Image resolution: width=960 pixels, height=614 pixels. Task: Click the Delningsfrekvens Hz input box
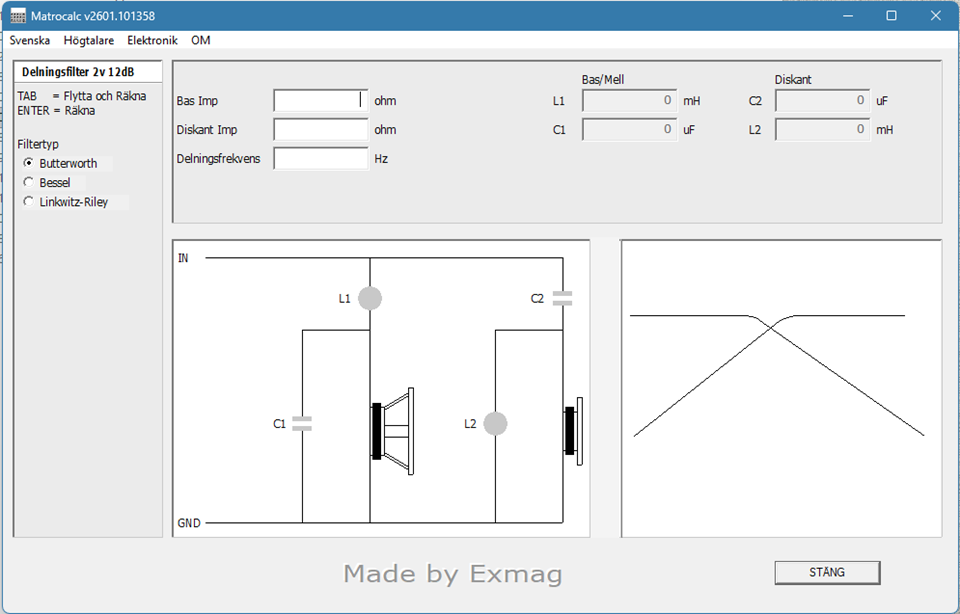pyautogui.click(x=321, y=158)
